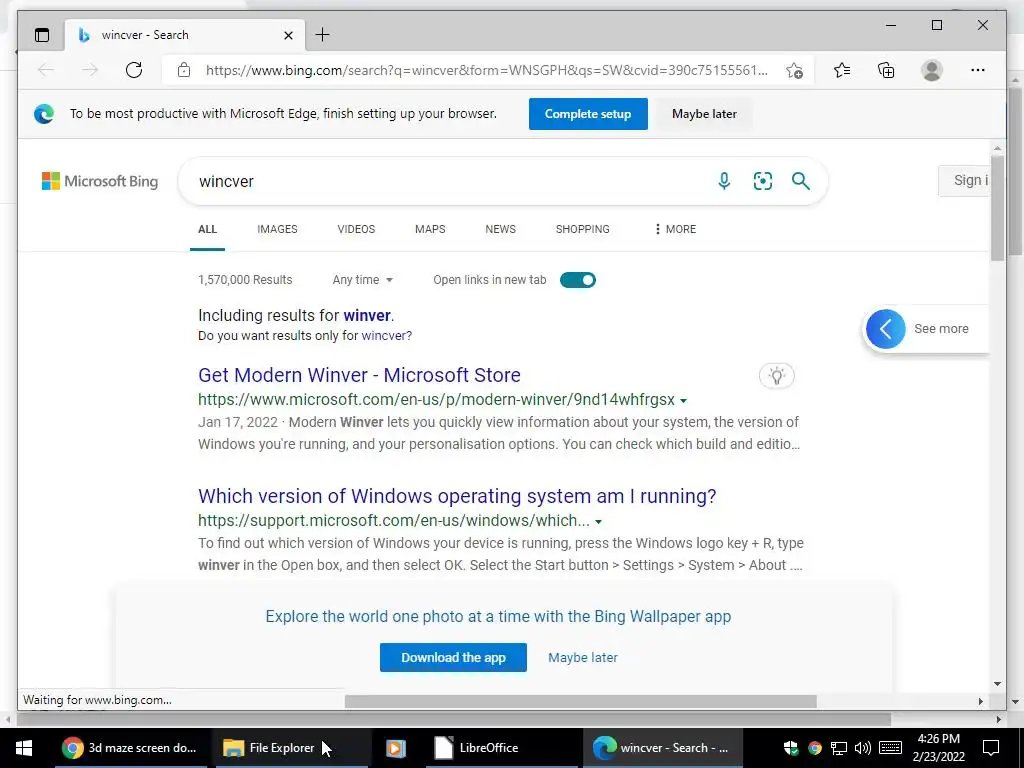Open Get Modern Winver - Microsoft Store result
The width and height of the screenshot is (1024, 768).
click(x=359, y=375)
